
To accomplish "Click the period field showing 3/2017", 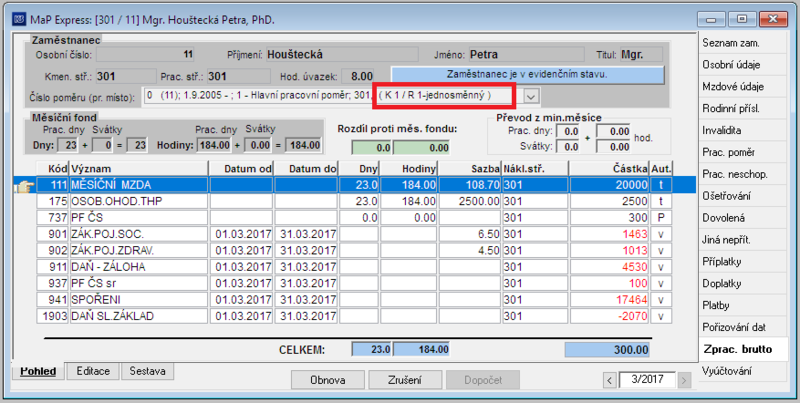I will pyautogui.click(x=647, y=380).
